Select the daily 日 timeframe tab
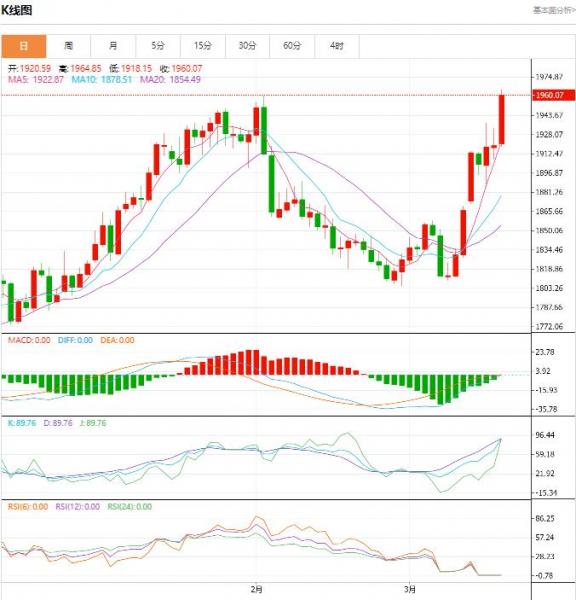576x600 pixels. (24, 46)
